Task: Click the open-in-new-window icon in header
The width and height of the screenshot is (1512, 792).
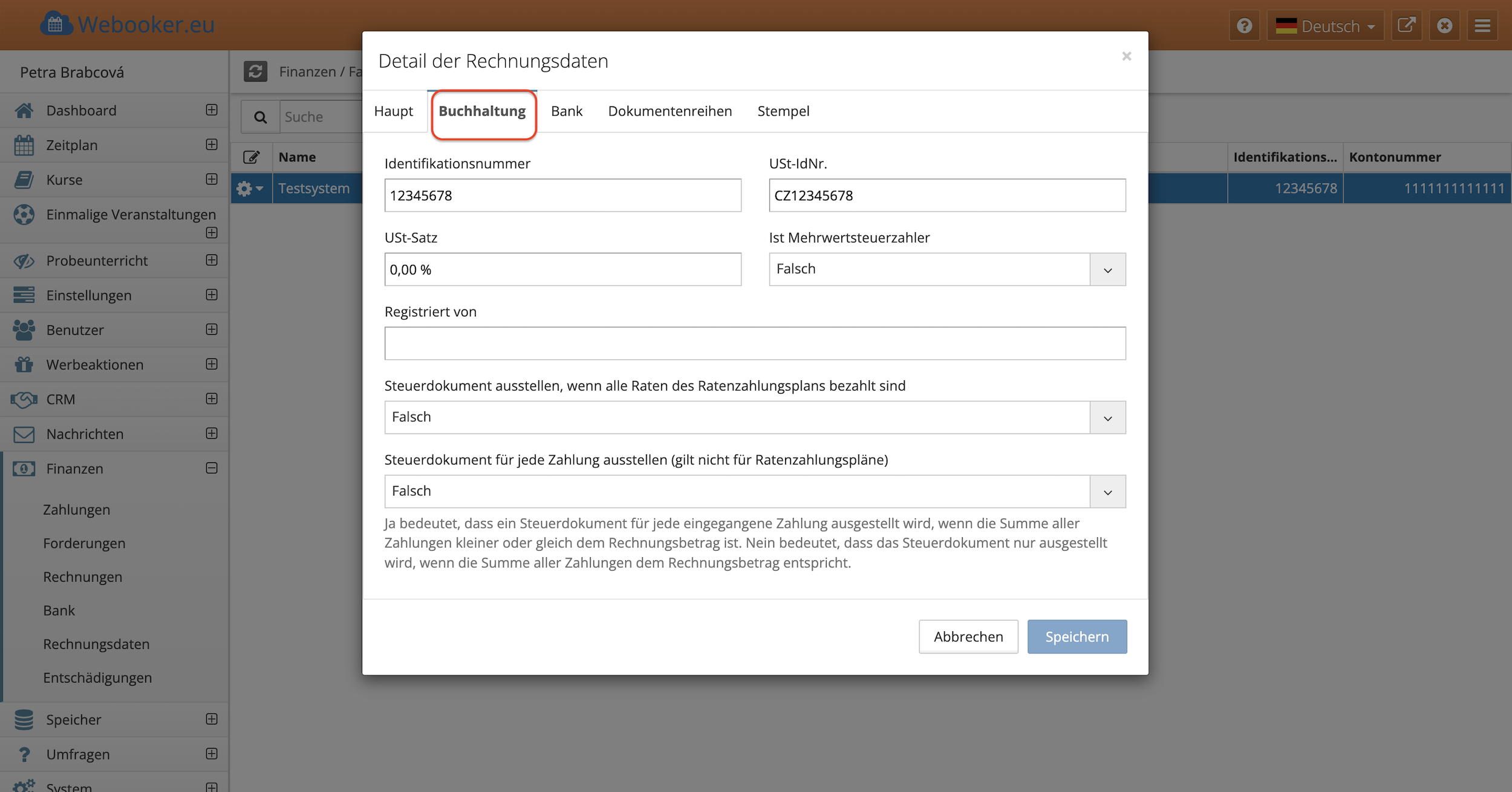Action: 1406,26
